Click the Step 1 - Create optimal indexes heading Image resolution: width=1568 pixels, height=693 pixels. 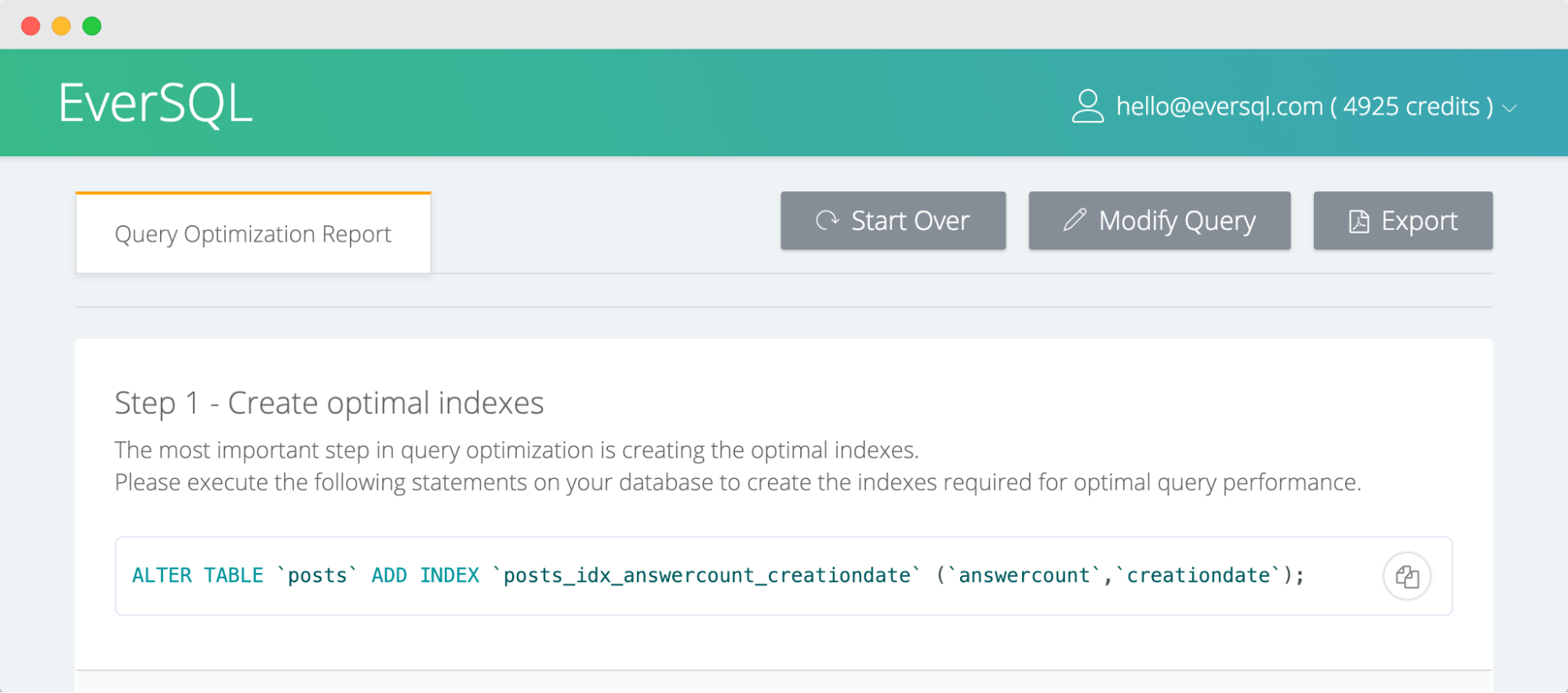[329, 403]
